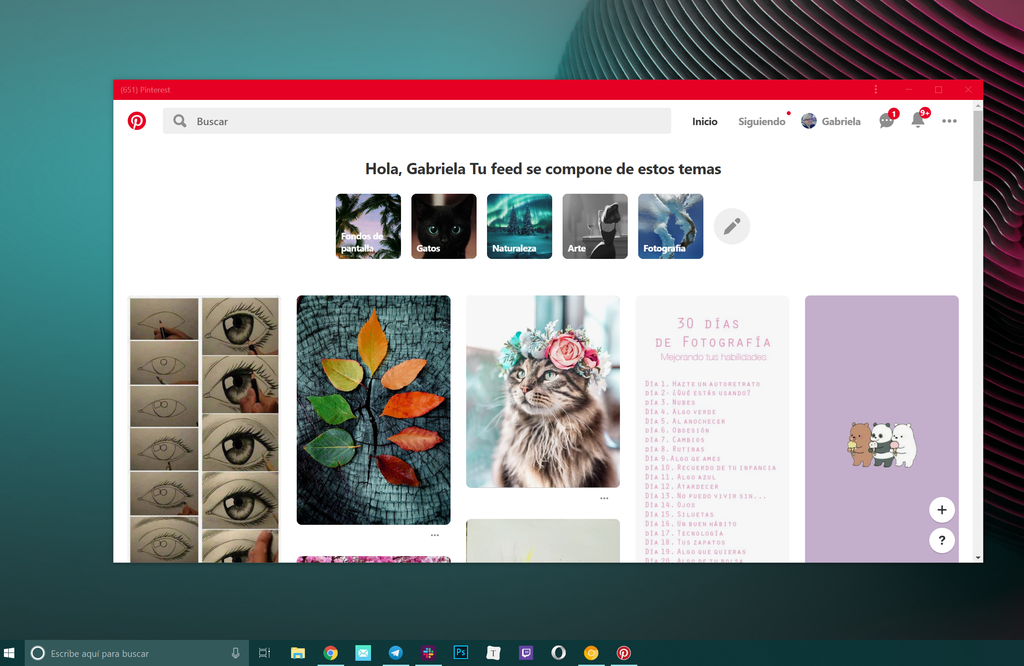Screen dimensions: 1024x666
Task: Open Telegram from the taskbar
Action: (395, 652)
